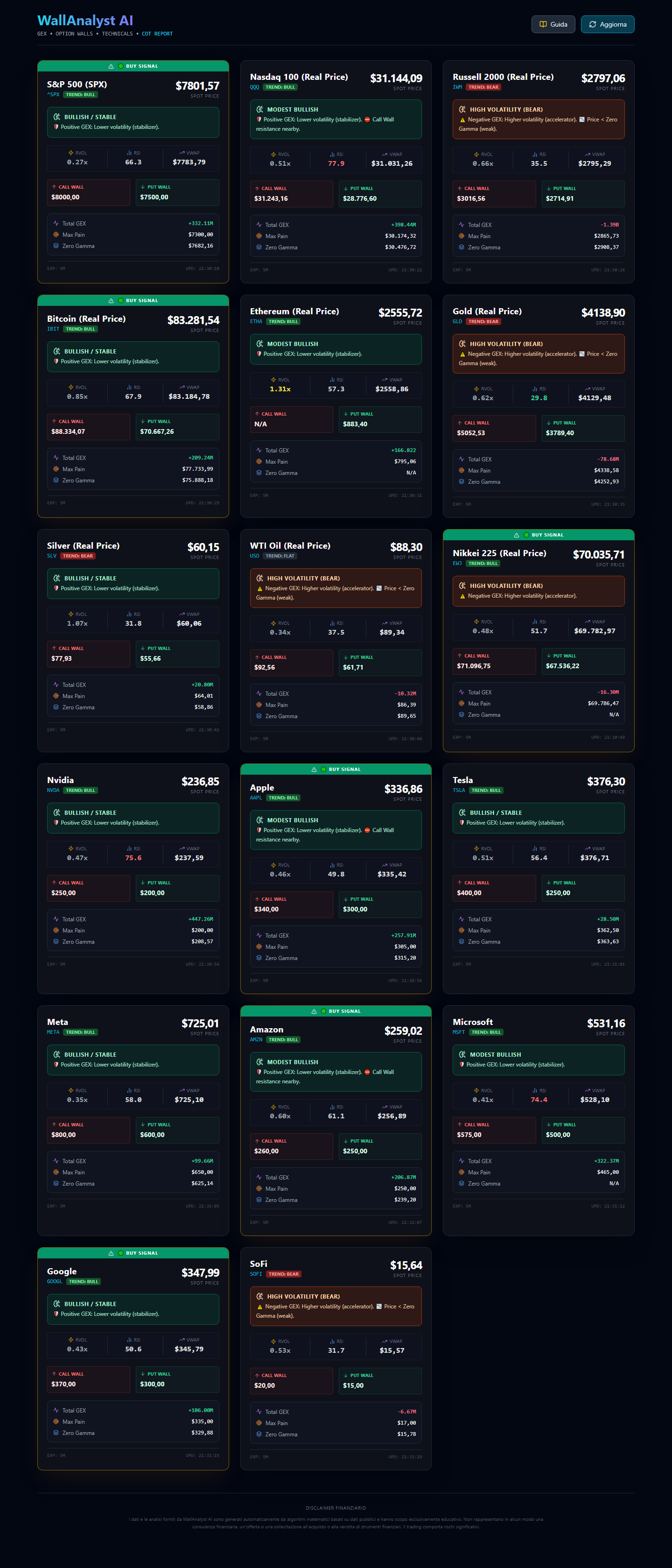Click the RVOL lightning icon in Silver card
This screenshot has width=672, height=1568.
[x=70, y=614]
